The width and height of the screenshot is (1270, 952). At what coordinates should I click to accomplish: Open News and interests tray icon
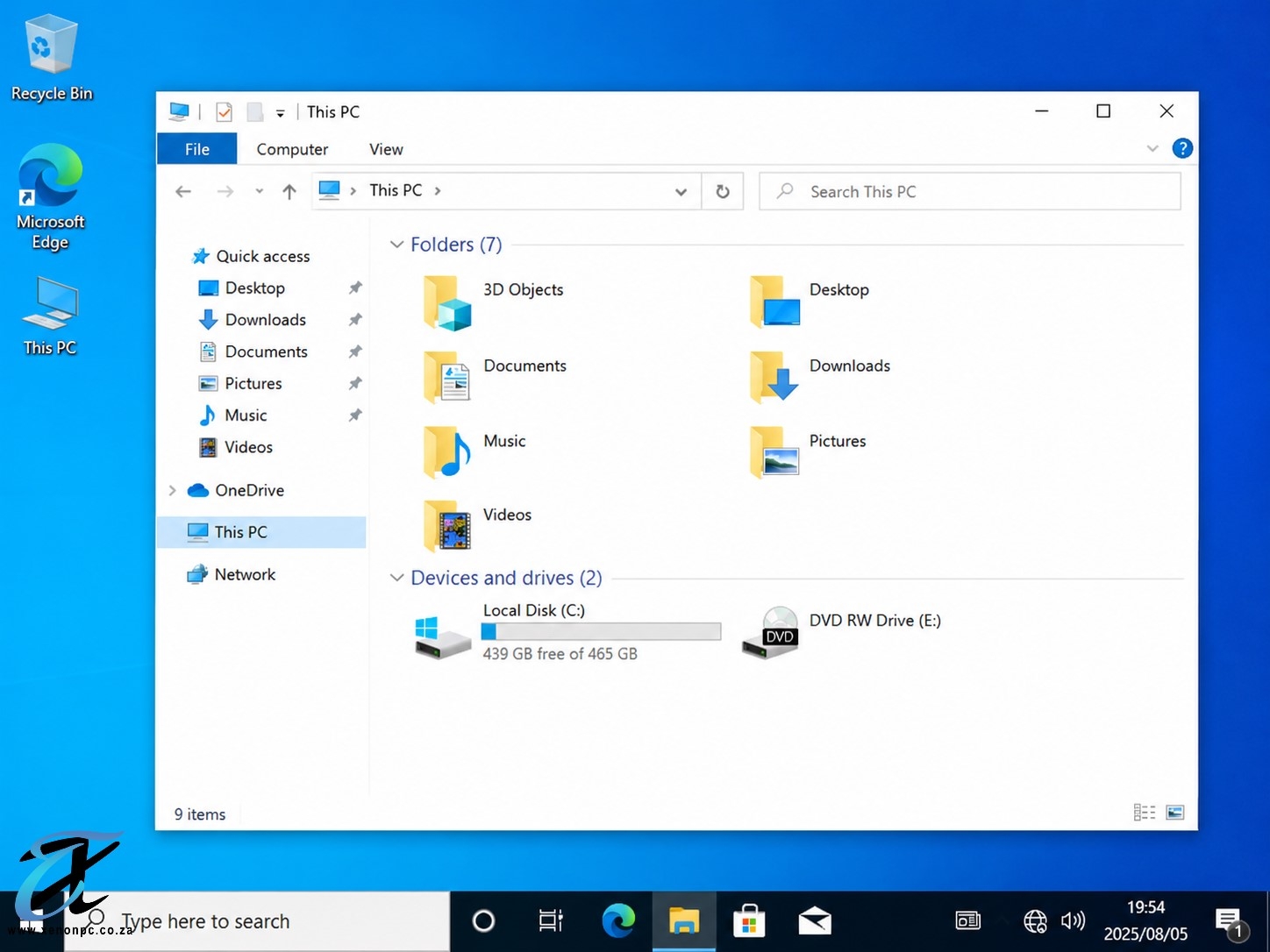click(x=967, y=921)
